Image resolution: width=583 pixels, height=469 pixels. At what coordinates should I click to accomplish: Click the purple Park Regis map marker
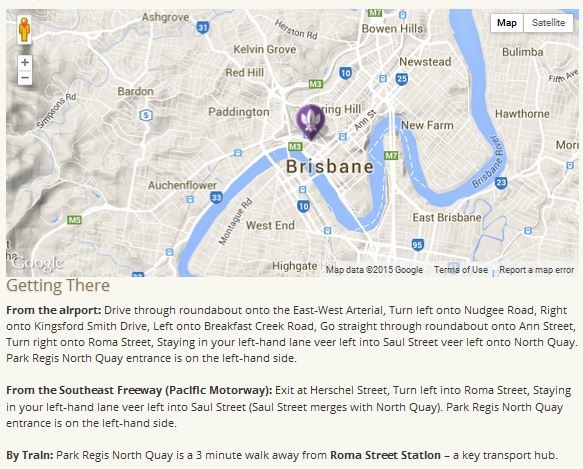pyautogui.click(x=310, y=122)
